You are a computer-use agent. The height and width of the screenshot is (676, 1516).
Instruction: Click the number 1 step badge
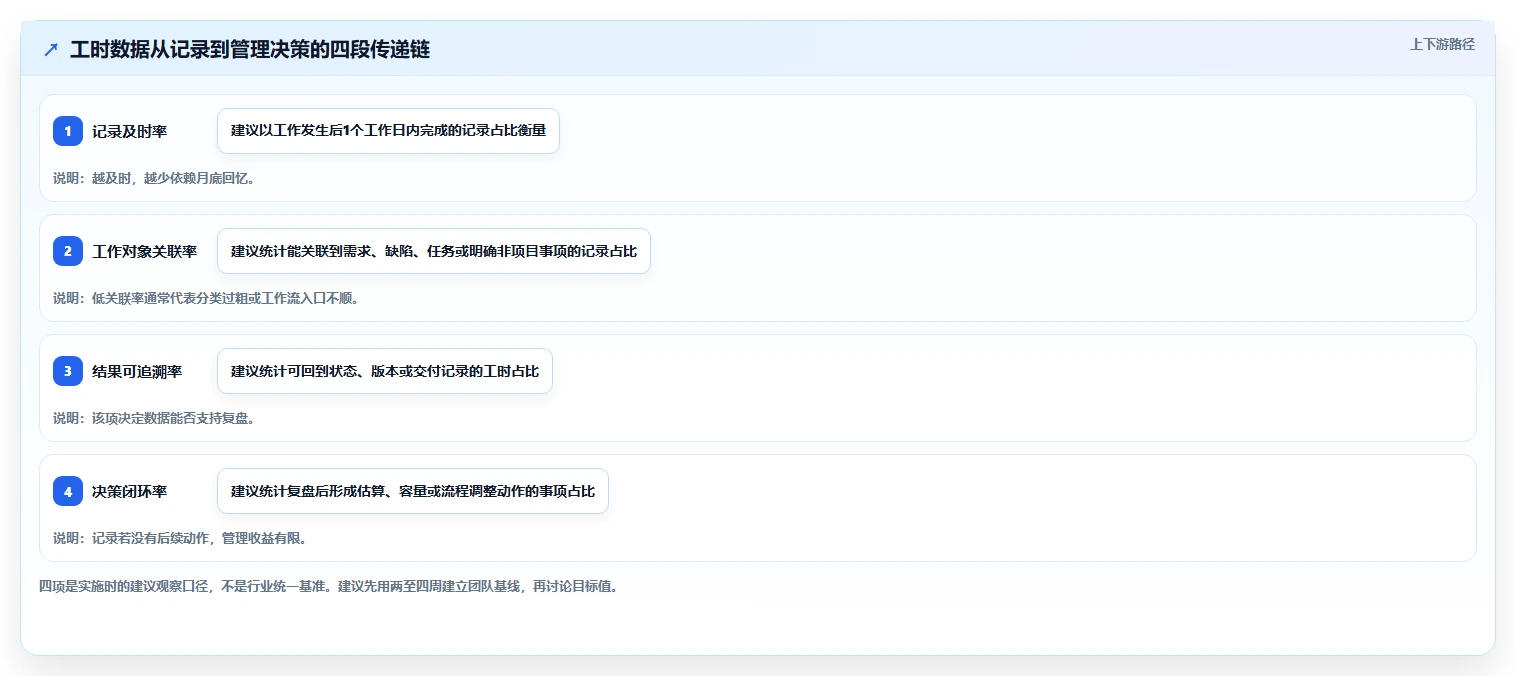click(68, 131)
